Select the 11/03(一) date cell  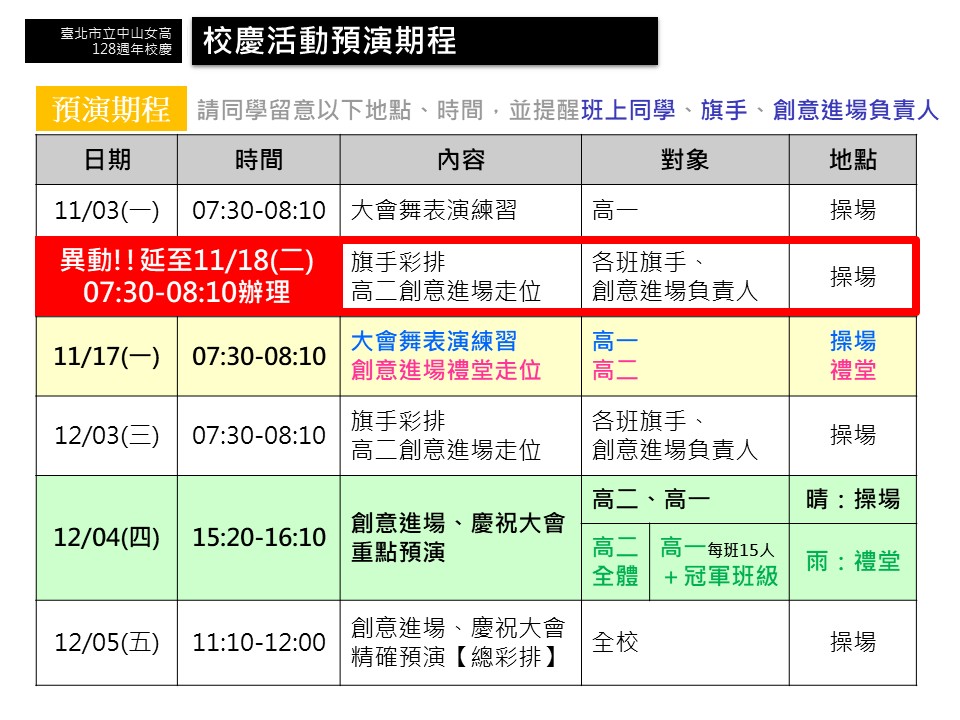(107, 211)
